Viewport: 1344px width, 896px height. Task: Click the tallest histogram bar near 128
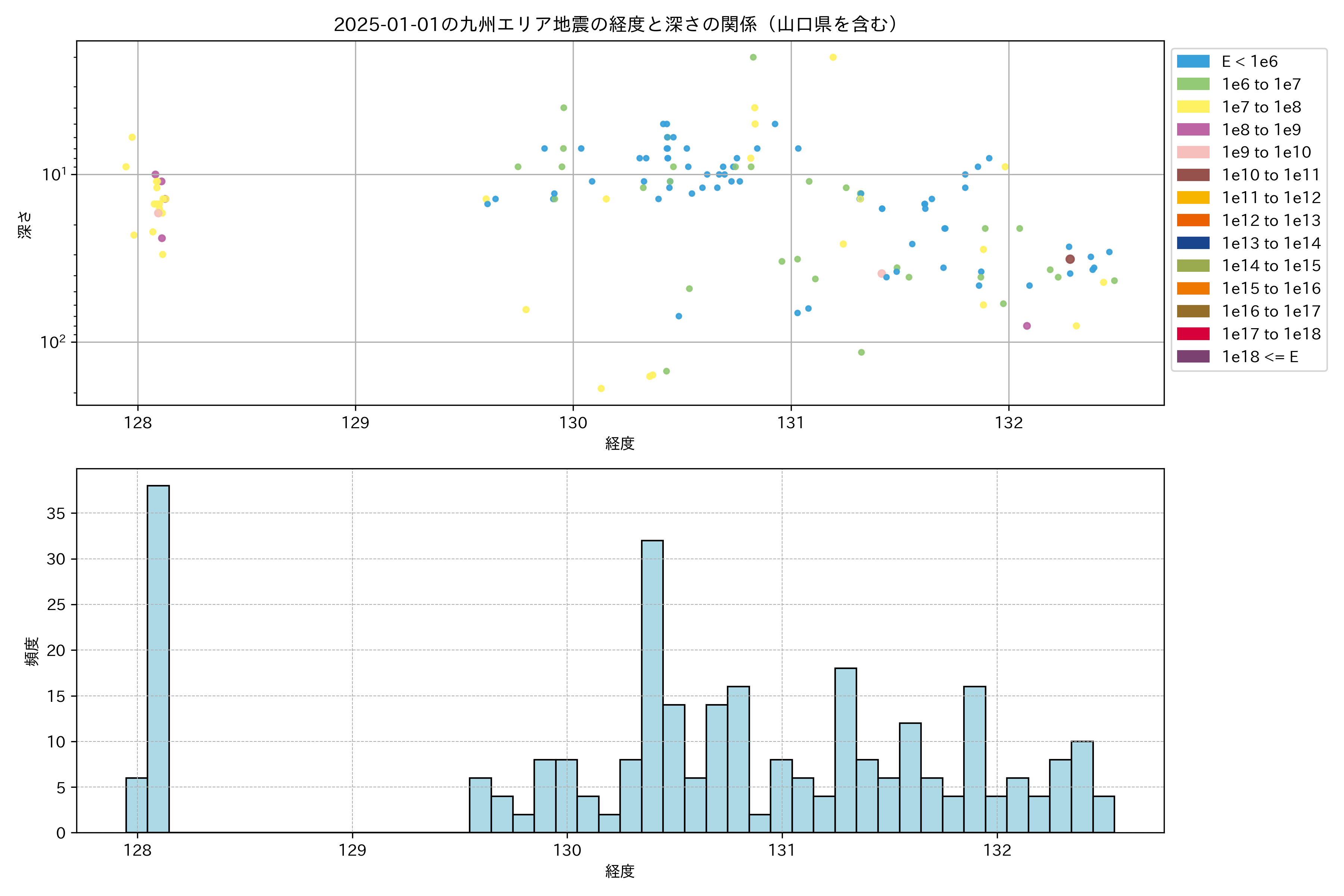158,657
